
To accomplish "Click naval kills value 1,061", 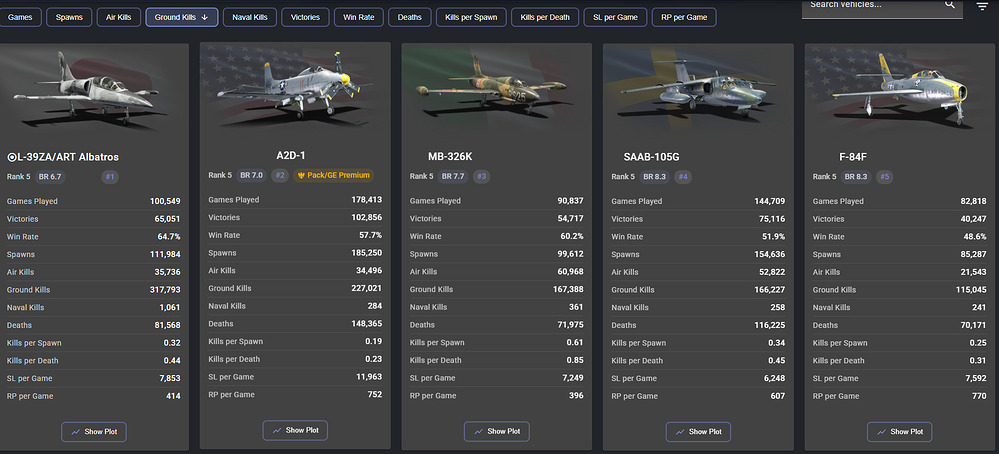I will click(x=170, y=308).
